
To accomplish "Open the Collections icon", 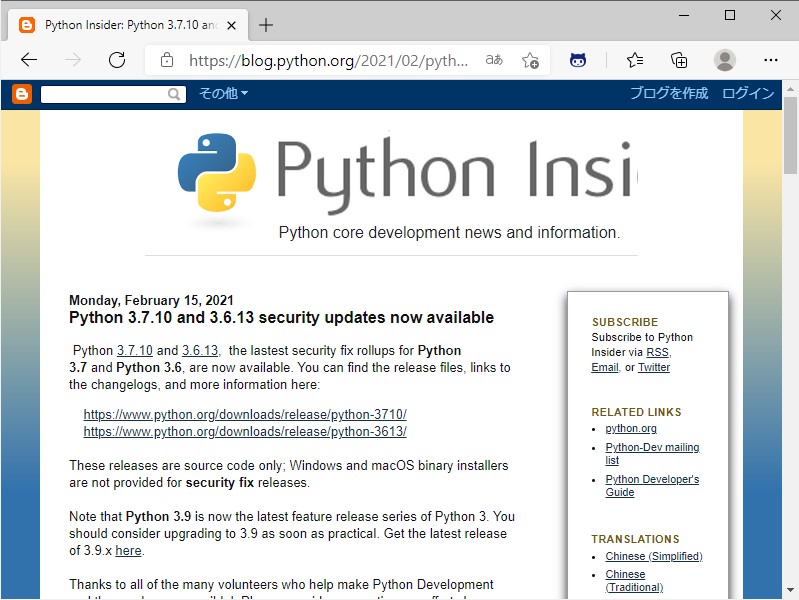I will tap(679, 60).
